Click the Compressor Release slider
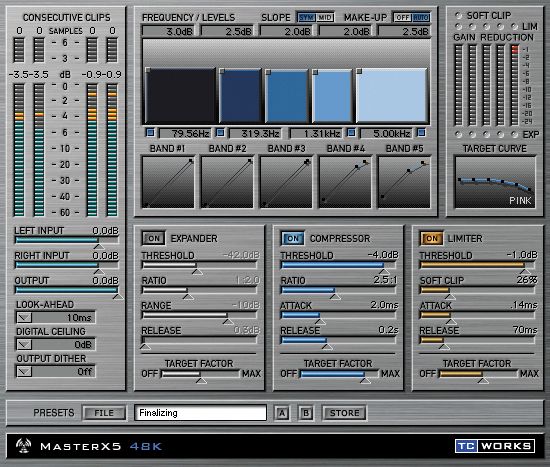This screenshot has width=550, height=467. click(338, 340)
